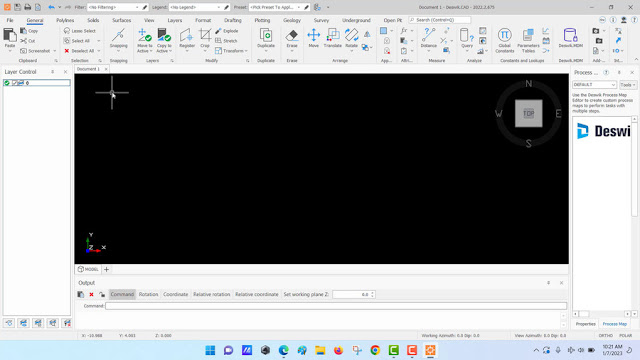This screenshot has width=640, height=360.
Task: Click the Print icon in title bar
Action: click(27, 7)
